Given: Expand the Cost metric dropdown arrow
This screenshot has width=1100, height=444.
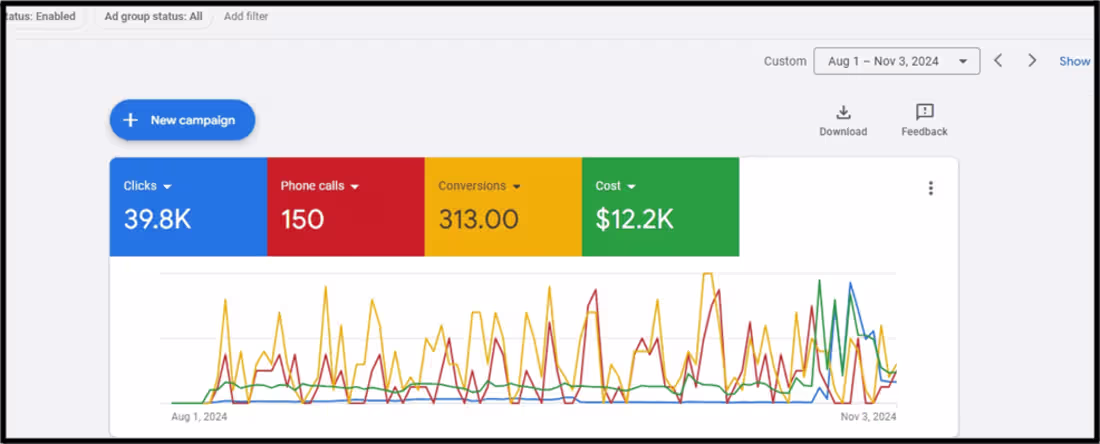Looking at the screenshot, I should (632, 187).
